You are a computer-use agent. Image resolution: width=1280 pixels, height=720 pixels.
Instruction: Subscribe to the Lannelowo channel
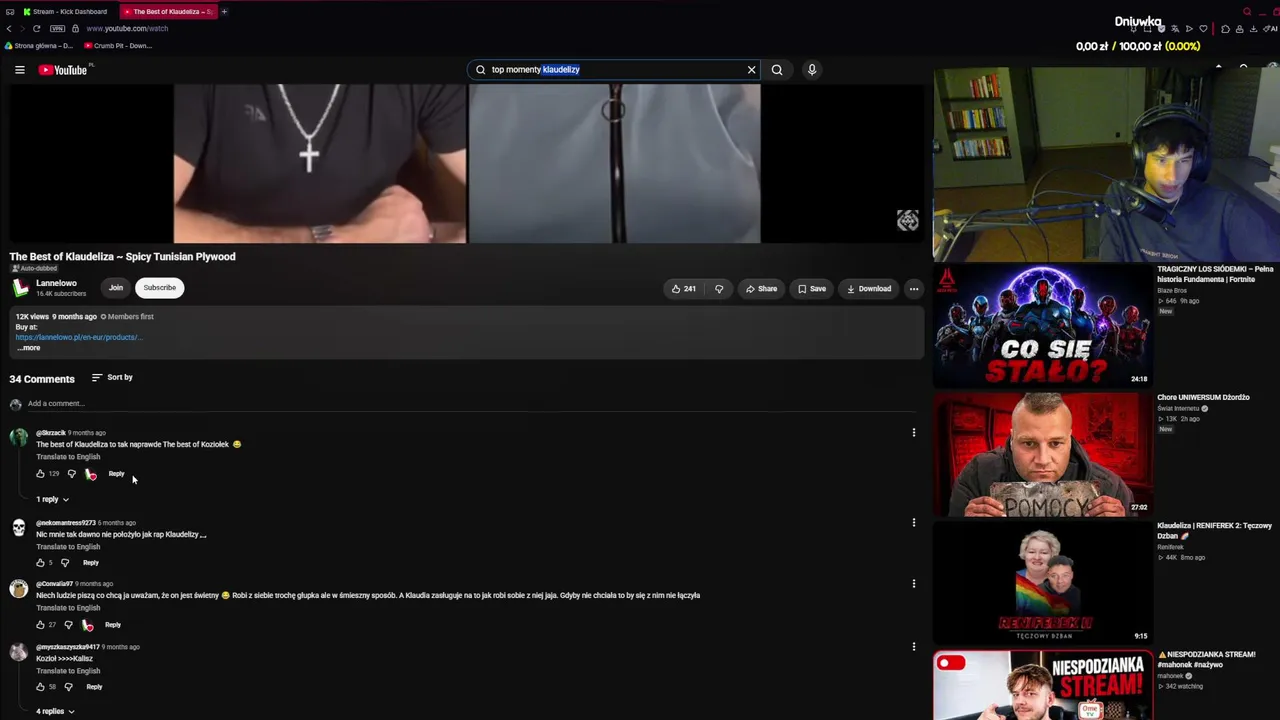pos(159,288)
